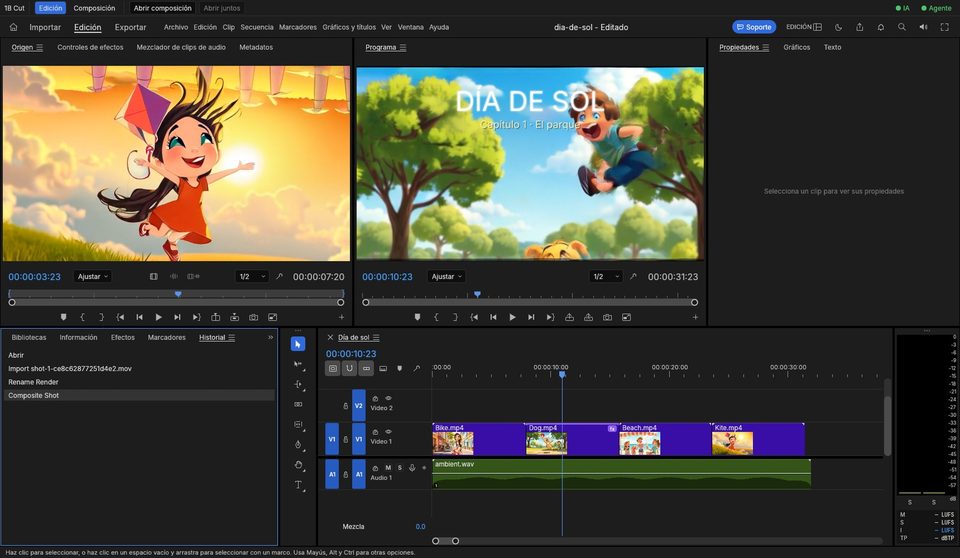Export frame camera icon in Program monitor
Screen dimensions: 960x558
pos(607,317)
